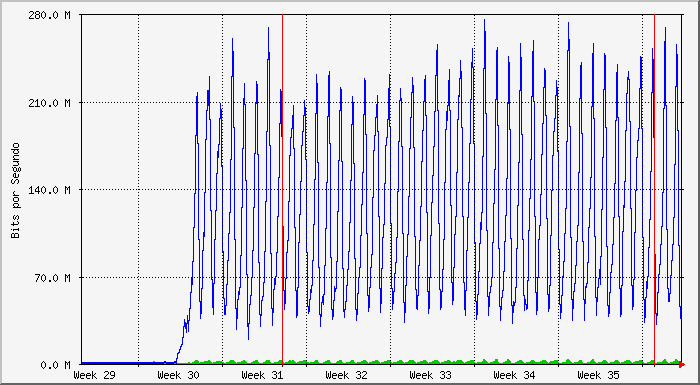Image resolution: width=700 pixels, height=385 pixels.
Task: Click the "Week 29" x-axis label
Action: [x=94, y=375]
